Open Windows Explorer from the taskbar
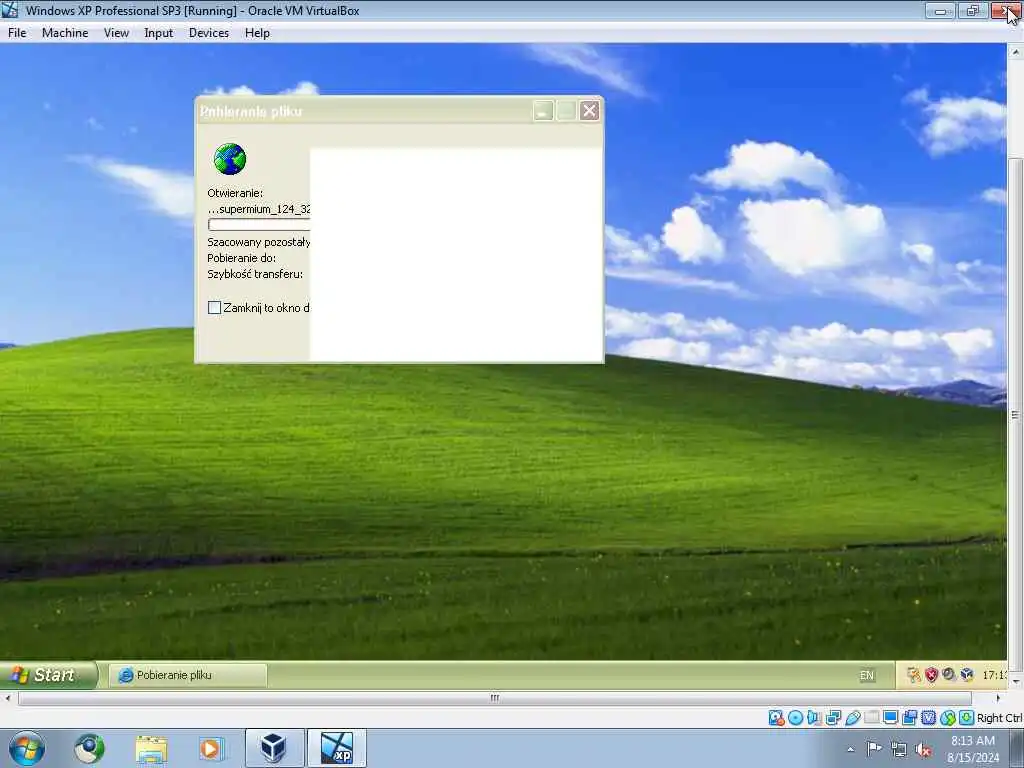The height and width of the screenshot is (768, 1024). click(152, 748)
